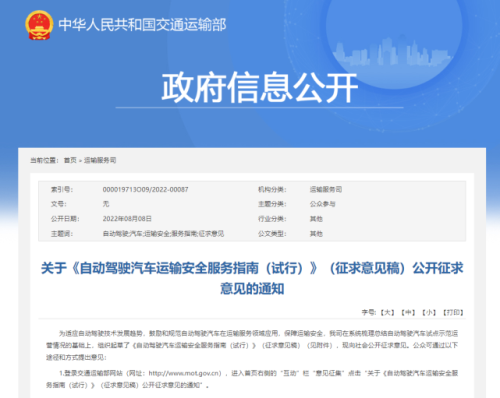Screen dimensions: 500x398
Task: Click the 公文类型 value 其他
Action: point(316,234)
